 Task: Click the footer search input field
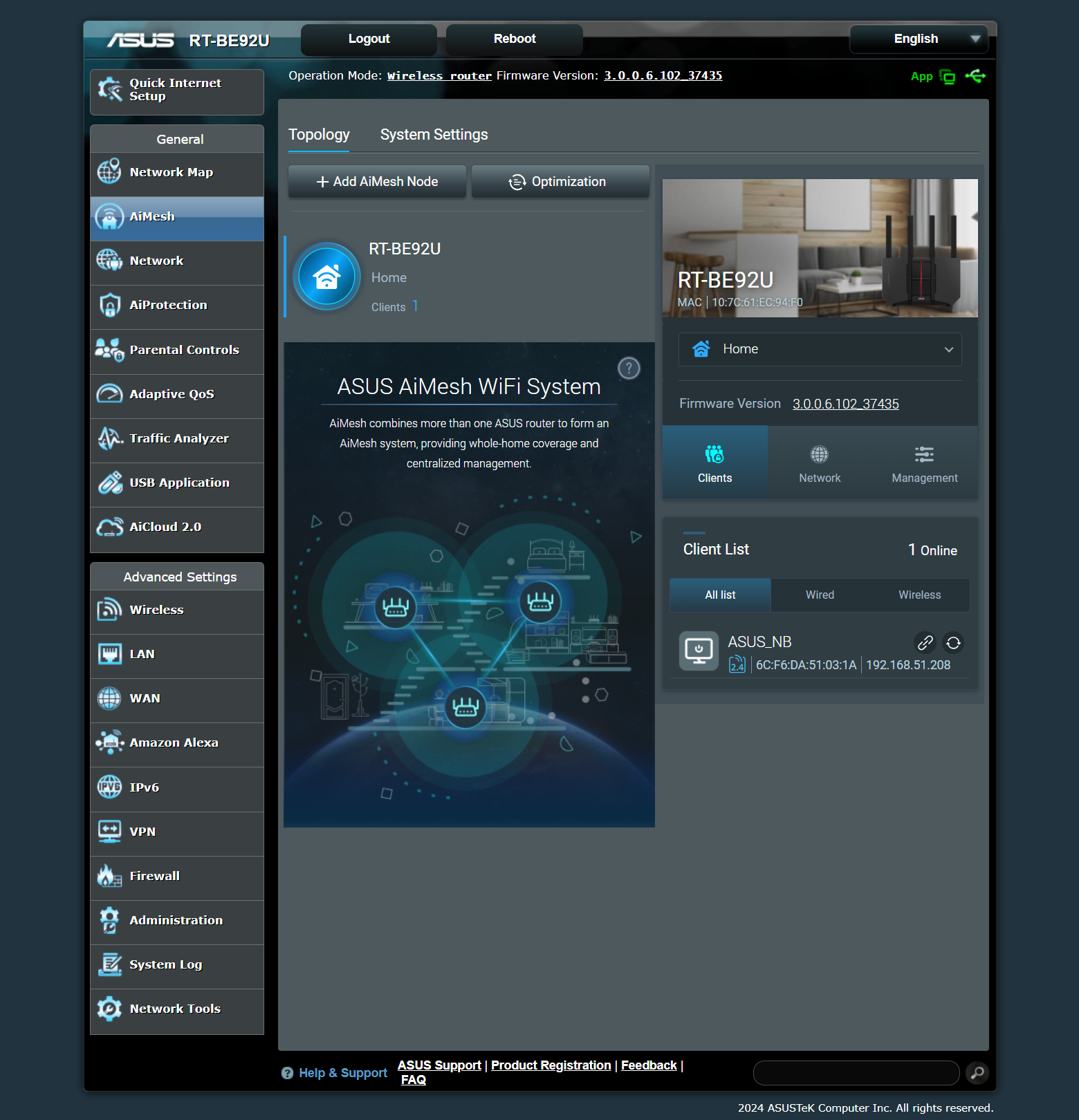point(856,1072)
